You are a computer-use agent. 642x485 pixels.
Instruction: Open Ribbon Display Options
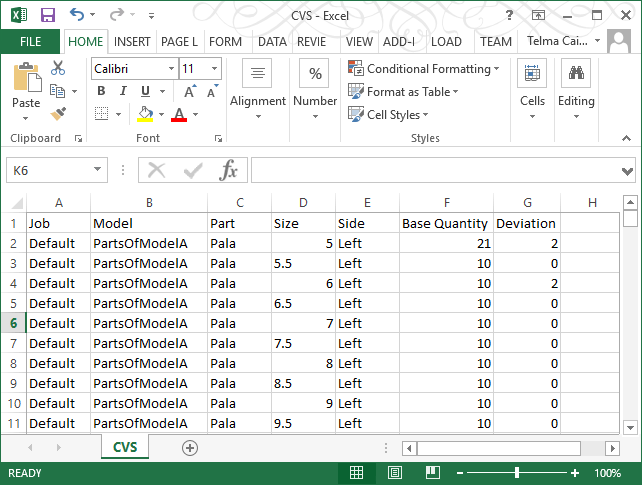click(x=538, y=16)
